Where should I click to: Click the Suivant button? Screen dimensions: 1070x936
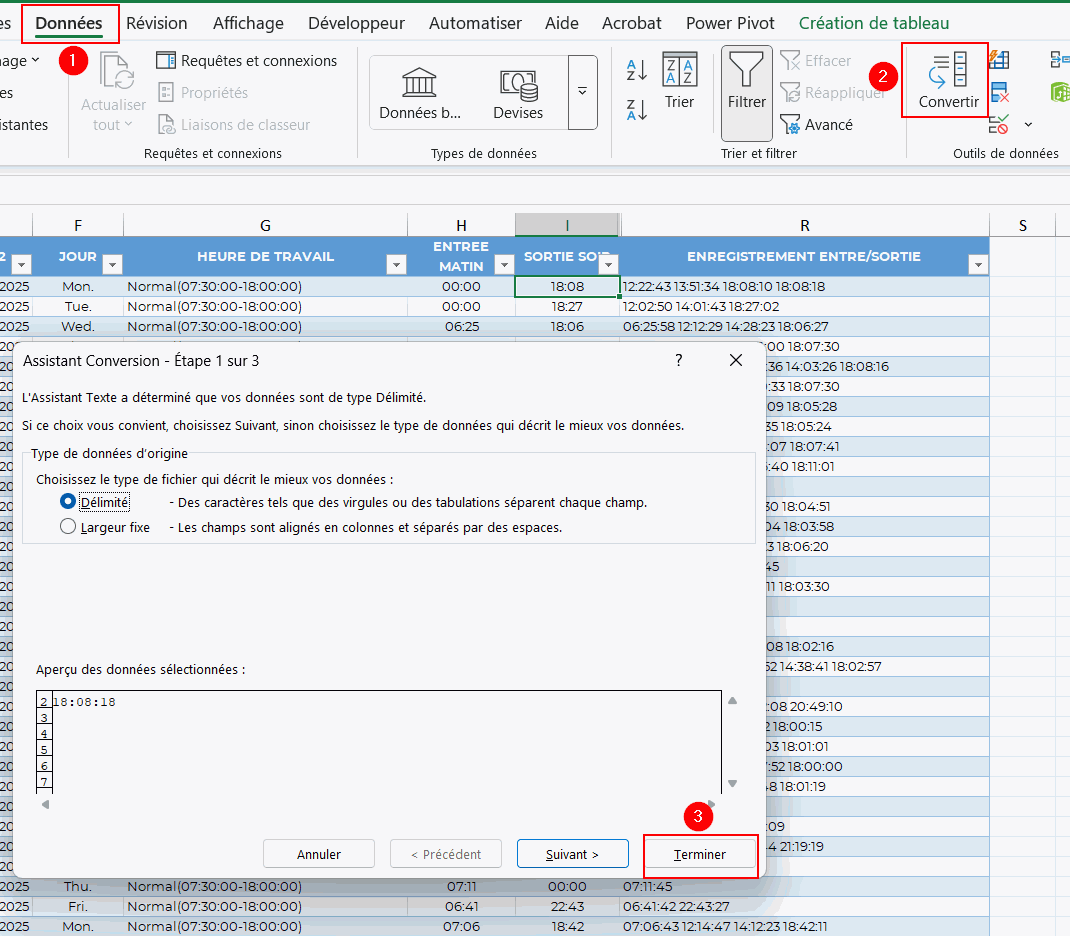click(572, 855)
